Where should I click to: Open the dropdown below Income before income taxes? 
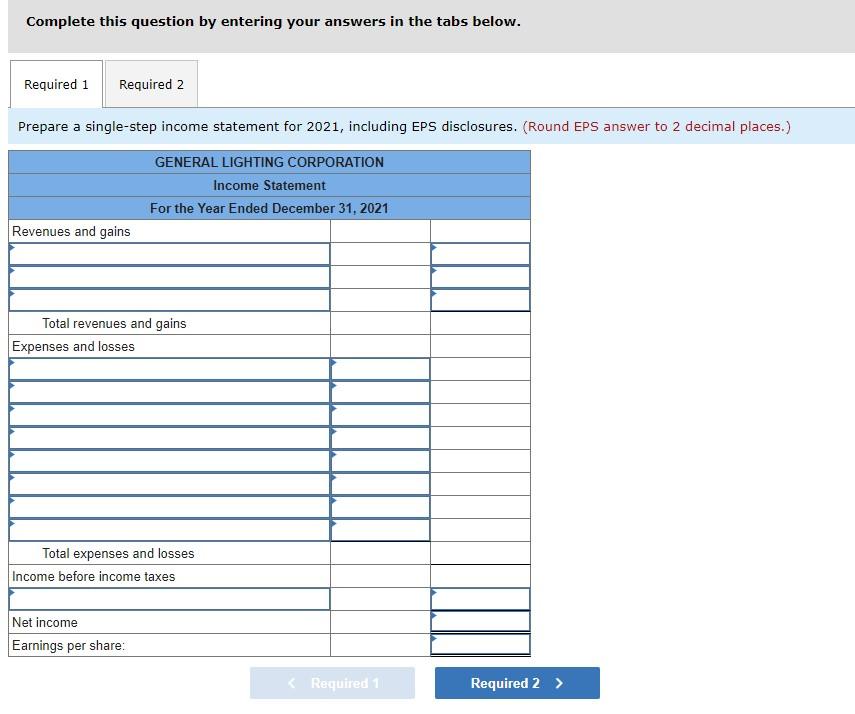[169, 598]
